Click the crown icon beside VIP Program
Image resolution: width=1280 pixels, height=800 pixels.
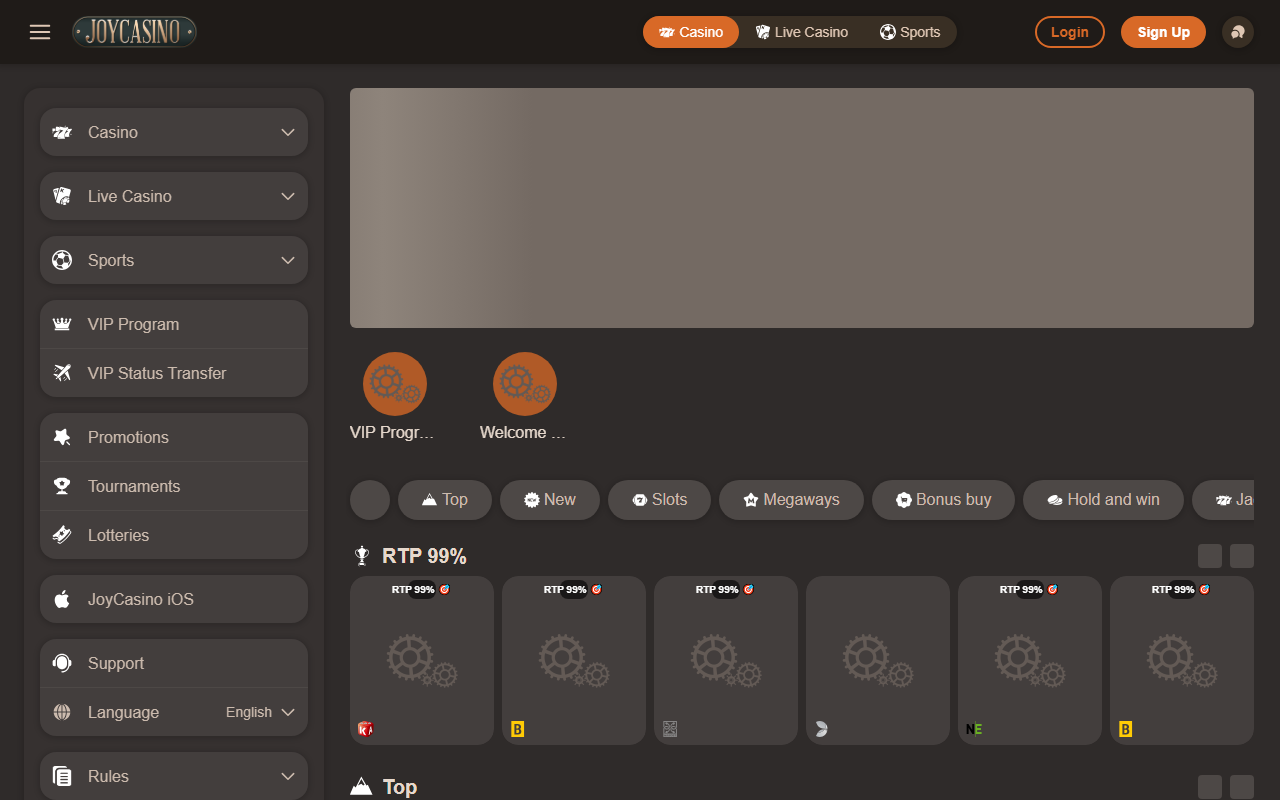pos(62,324)
